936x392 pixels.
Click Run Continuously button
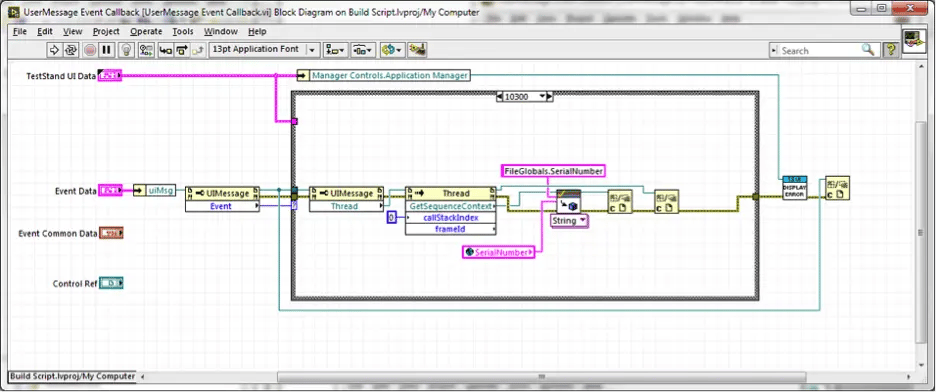coord(71,50)
